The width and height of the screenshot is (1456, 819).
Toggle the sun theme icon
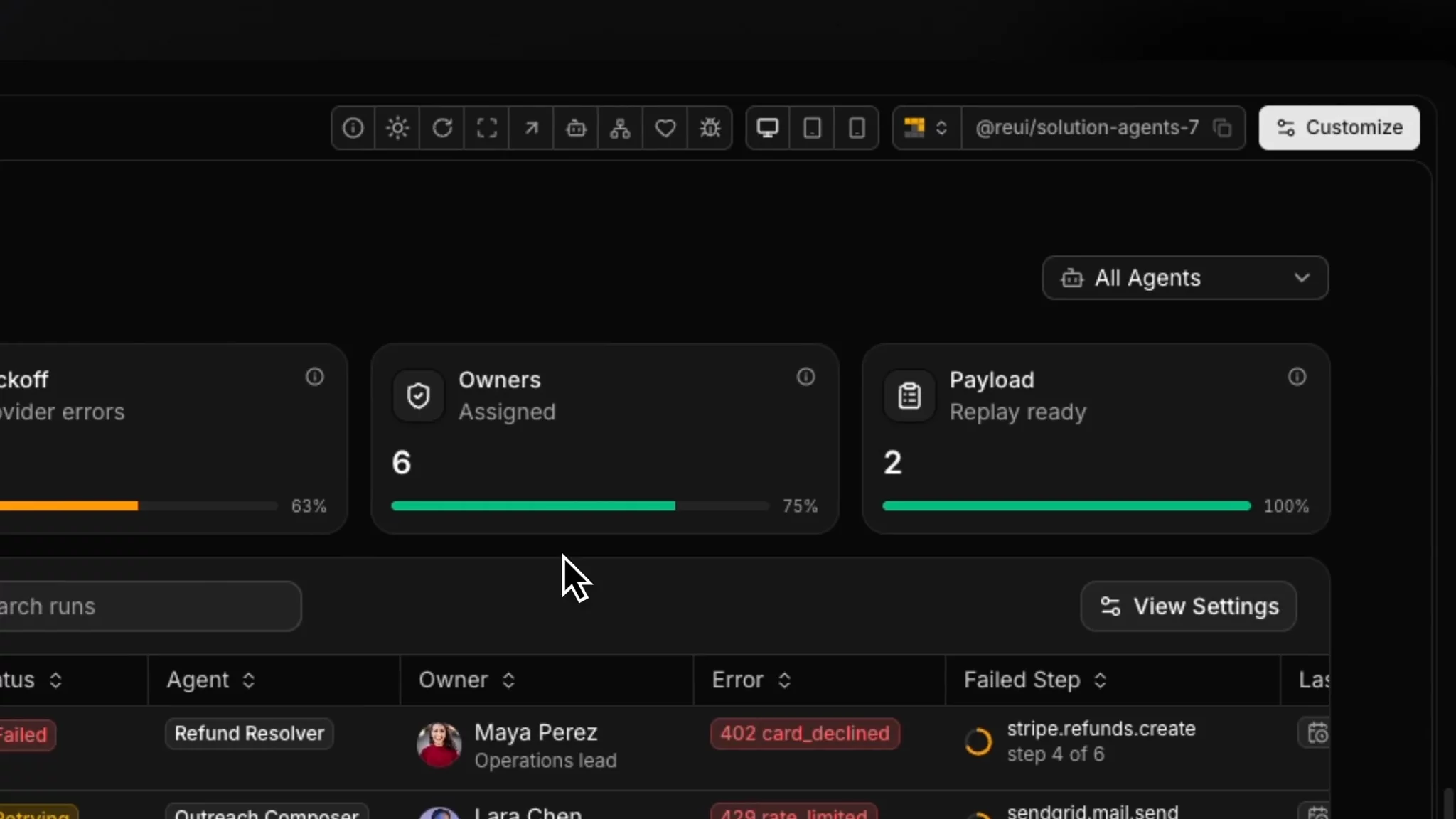click(397, 128)
